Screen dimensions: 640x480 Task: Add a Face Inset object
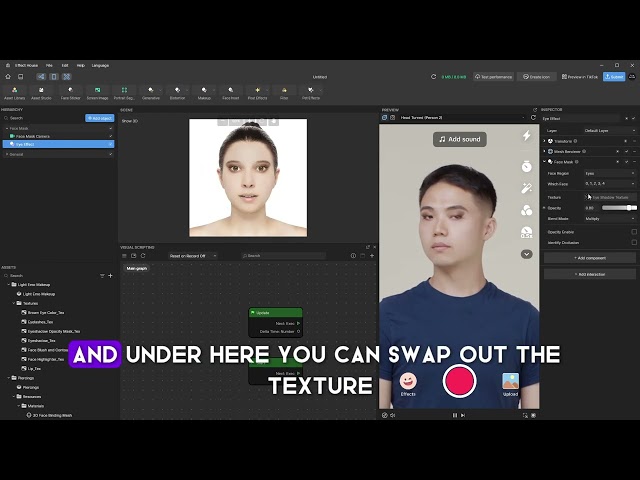(231, 93)
